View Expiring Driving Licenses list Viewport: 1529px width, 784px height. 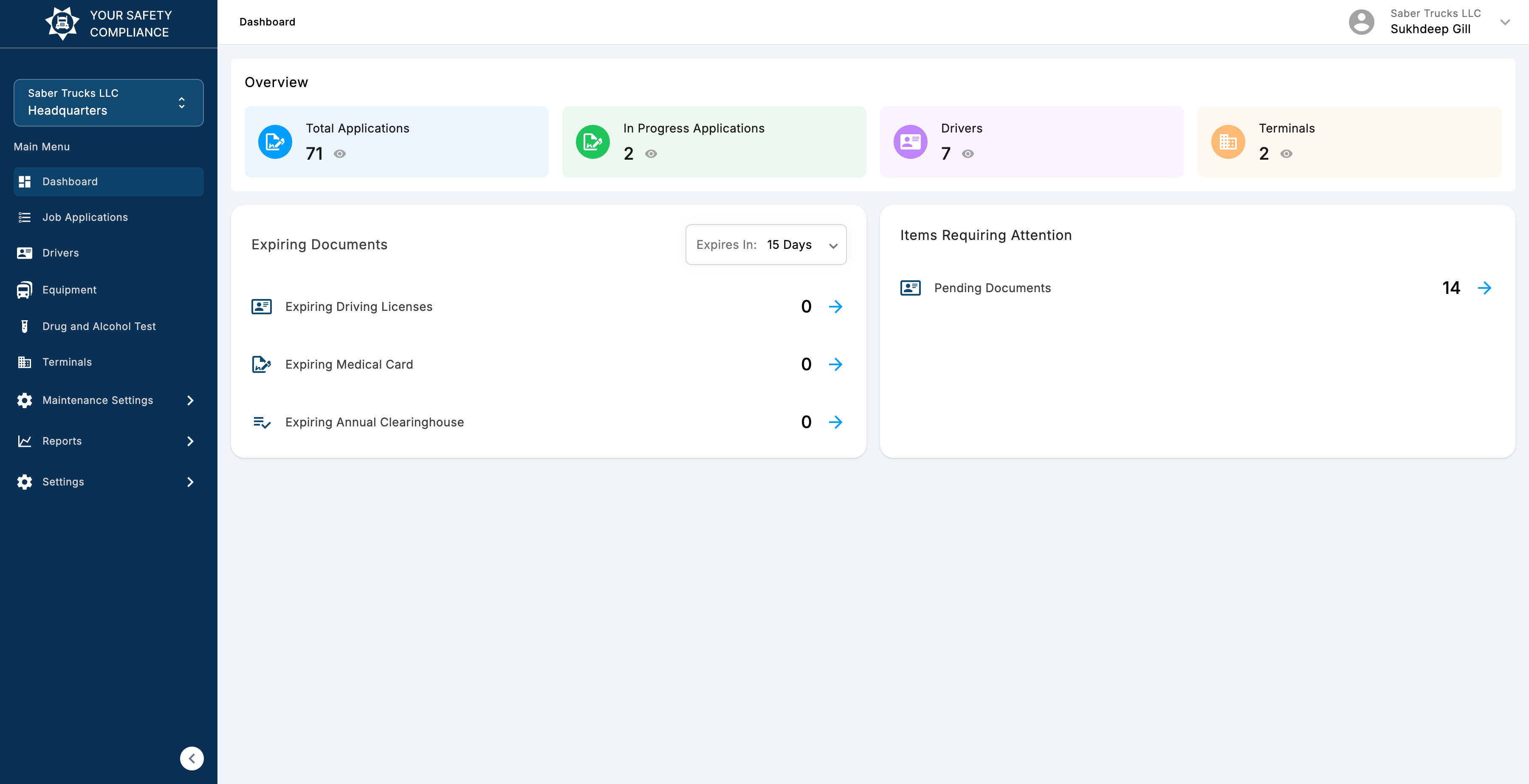click(836, 307)
